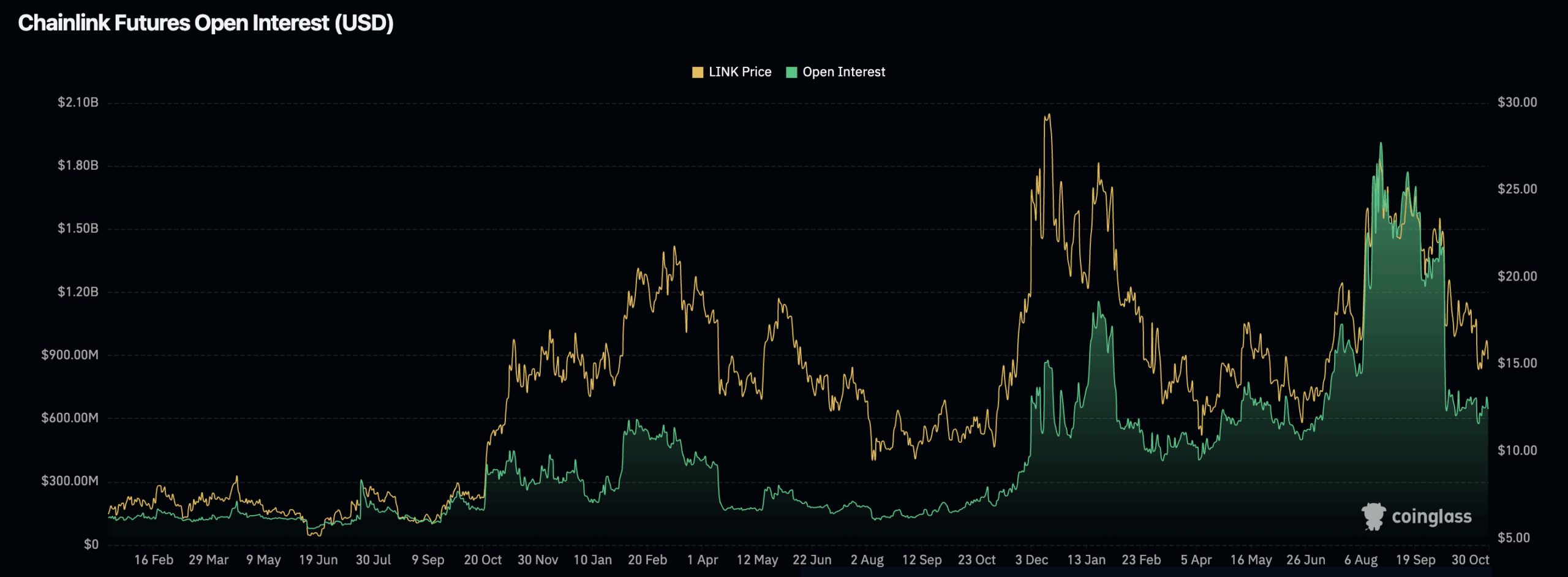Click the $2.10B left axis label
The width and height of the screenshot is (1568, 577).
point(78,102)
